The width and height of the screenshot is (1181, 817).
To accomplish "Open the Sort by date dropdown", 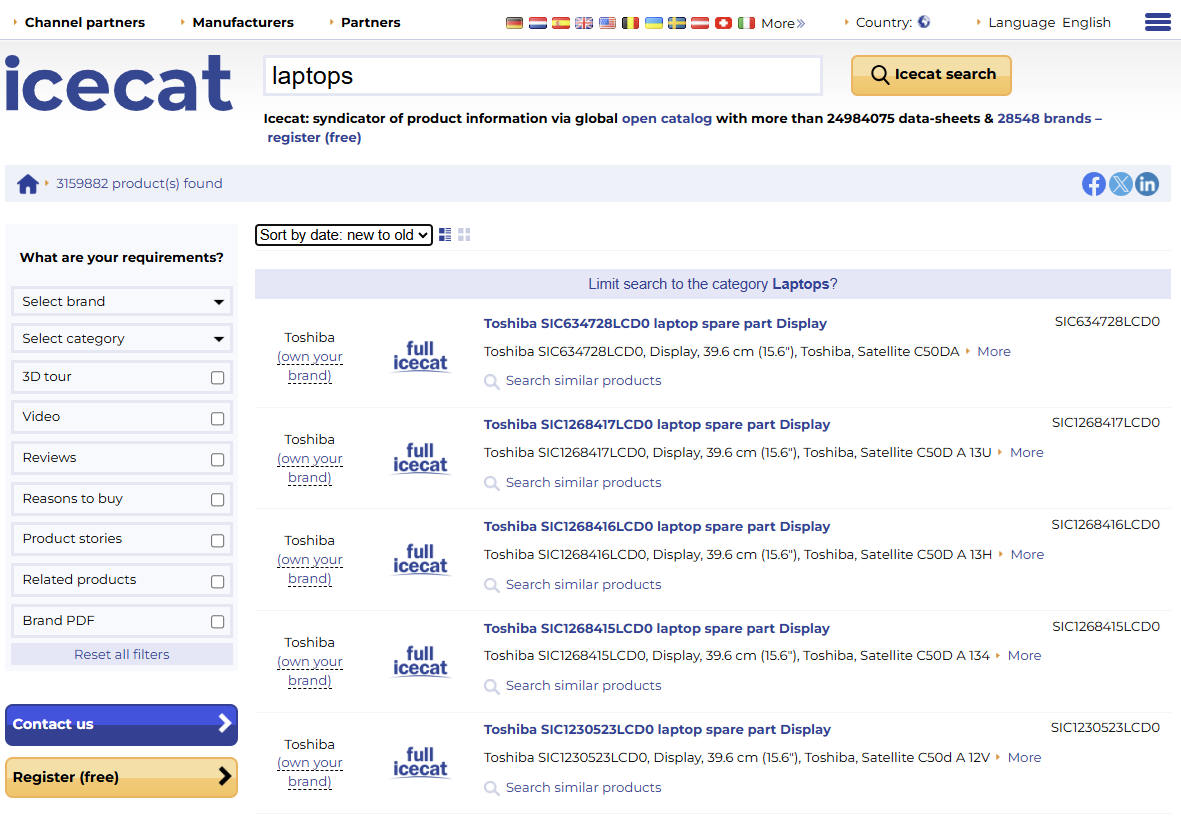I will click(x=344, y=235).
